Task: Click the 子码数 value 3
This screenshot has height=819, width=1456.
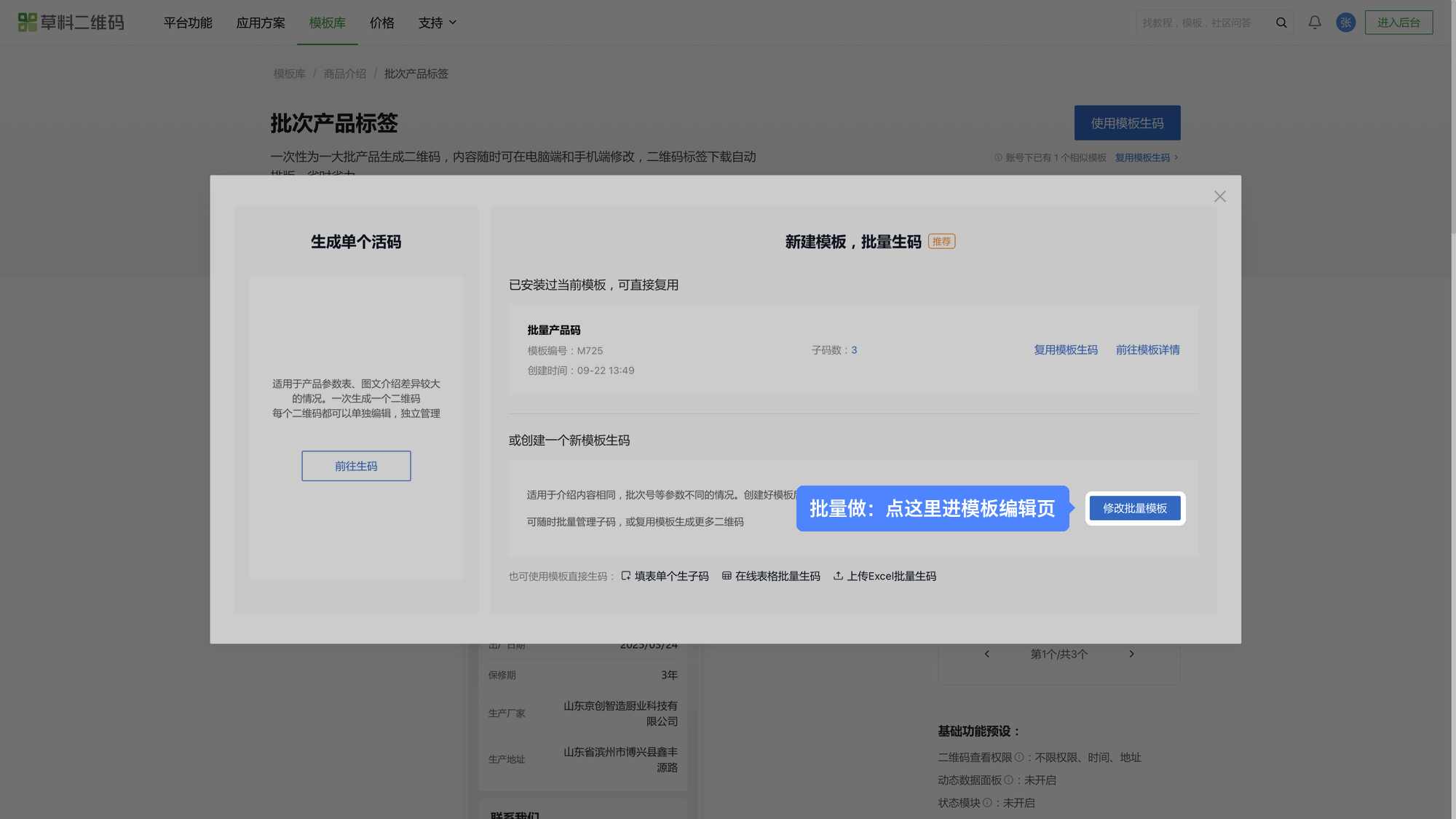Action: tap(854, 350)
